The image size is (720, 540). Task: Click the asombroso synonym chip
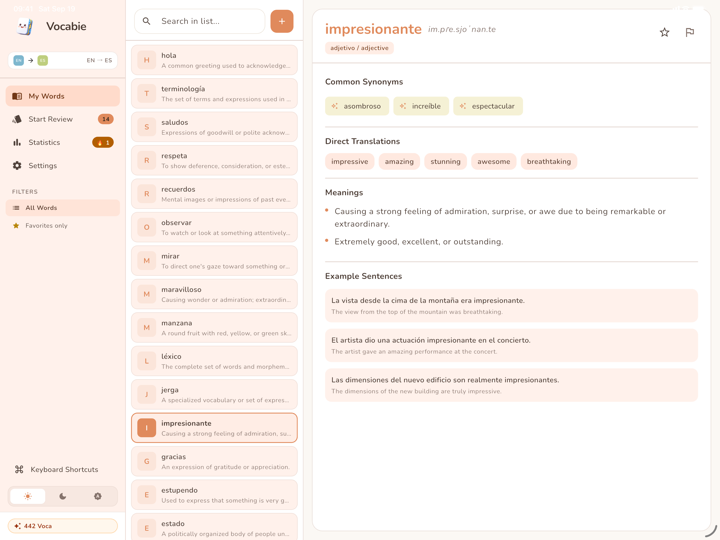tap(357, 106)
